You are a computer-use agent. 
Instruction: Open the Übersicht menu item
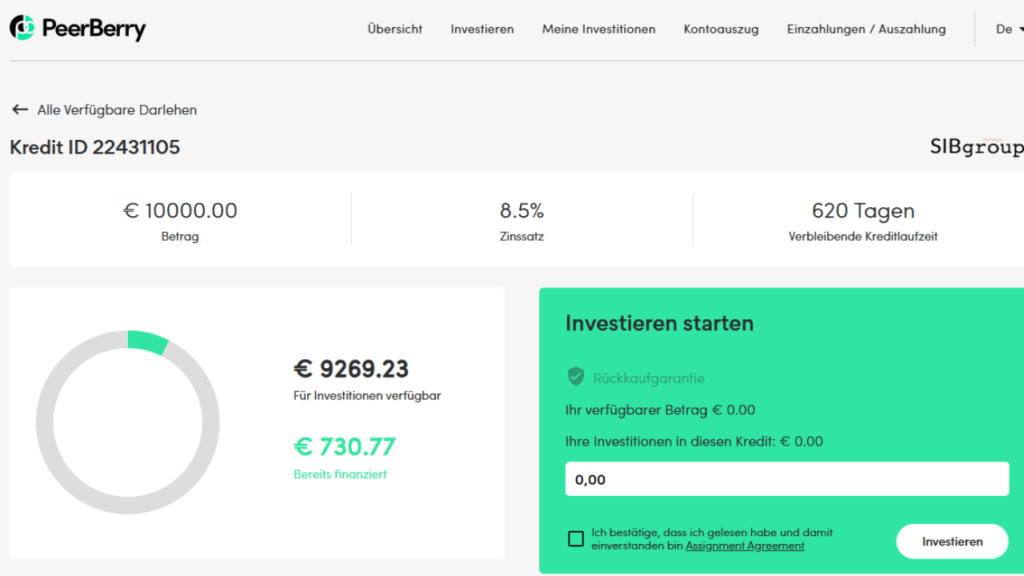[395, 29]
